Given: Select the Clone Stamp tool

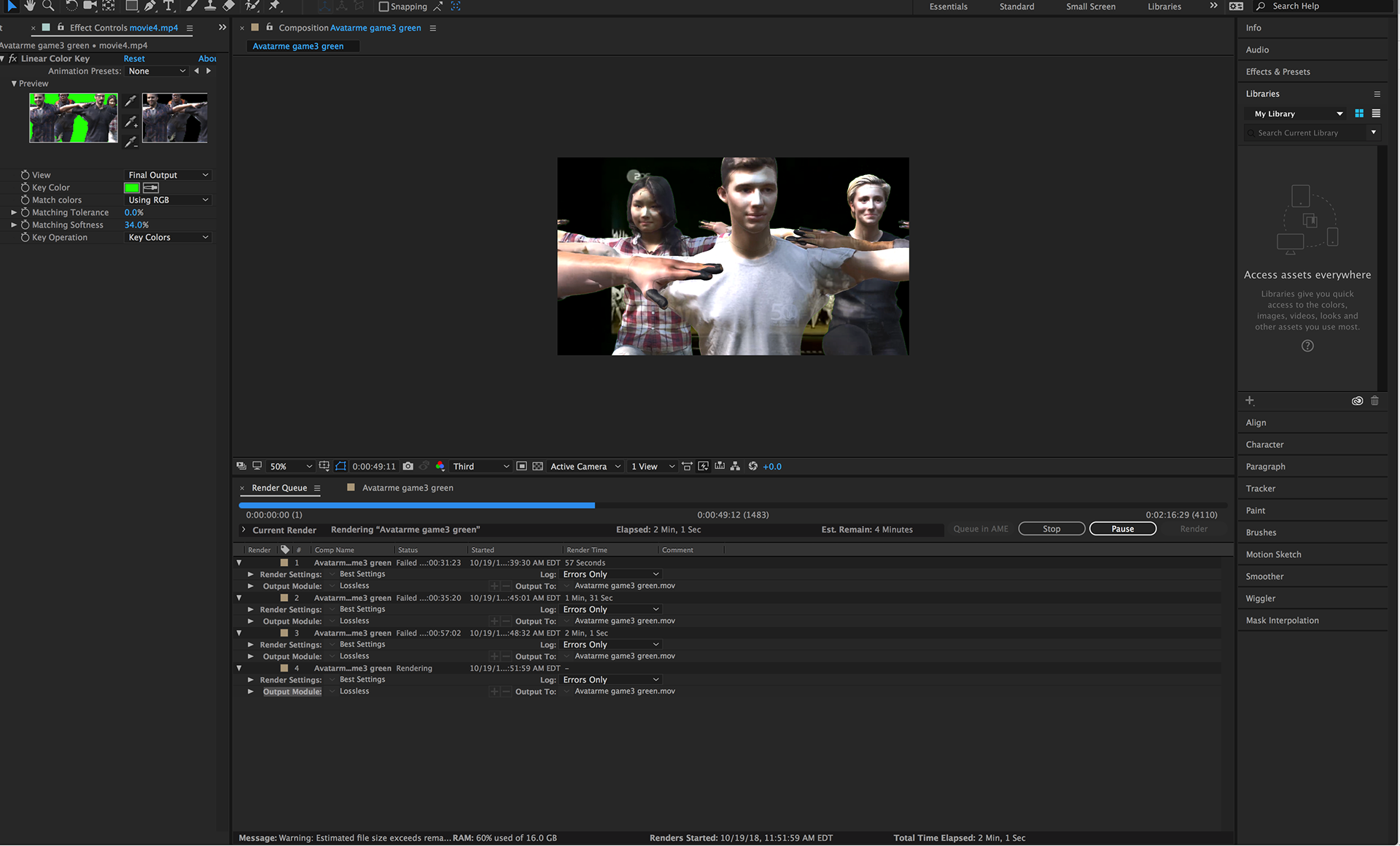Looking at the screenshot, I should 210,6.
